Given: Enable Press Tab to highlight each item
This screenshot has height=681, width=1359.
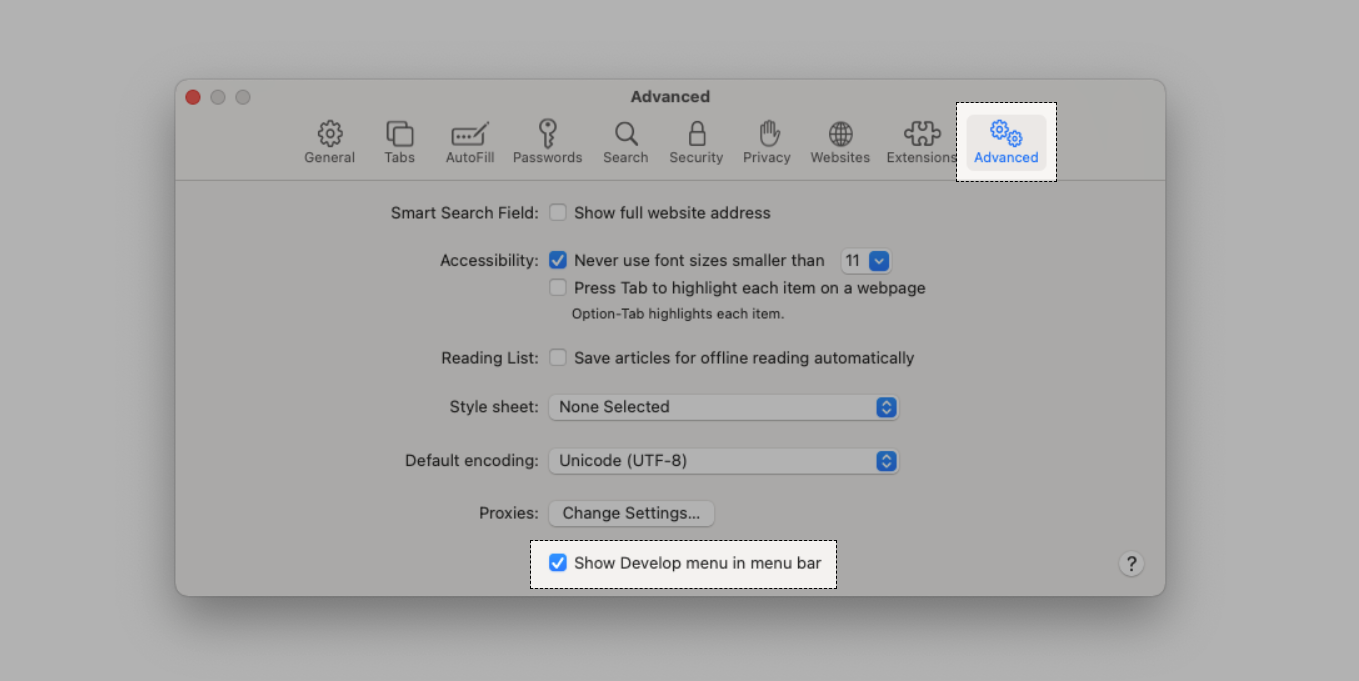Looking at the screenshot, I should click(x=558, y=288).
